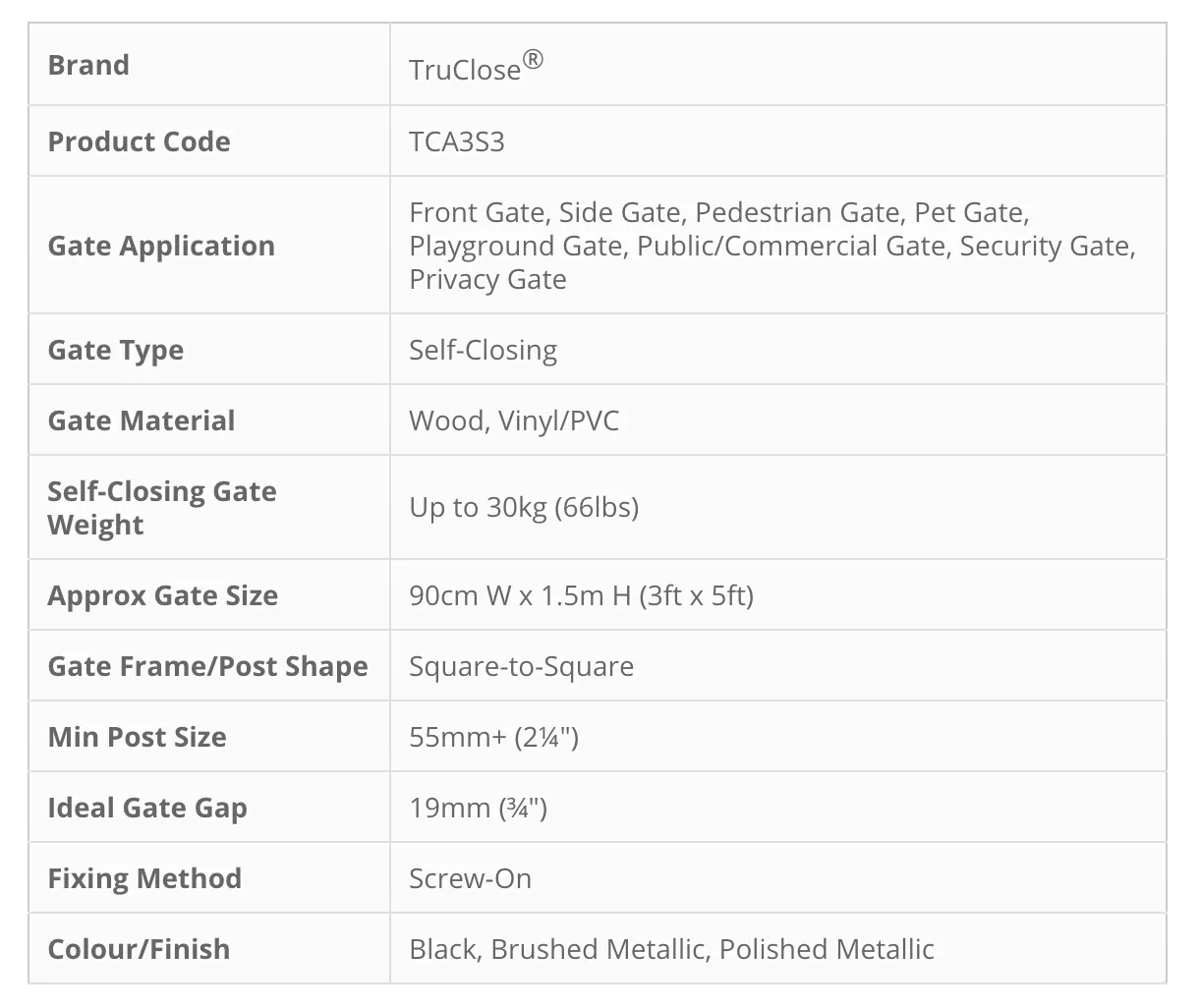The image size is (1199, 1008).
Task: Select the TCA3S3 product code text
Action: point(456,141)
